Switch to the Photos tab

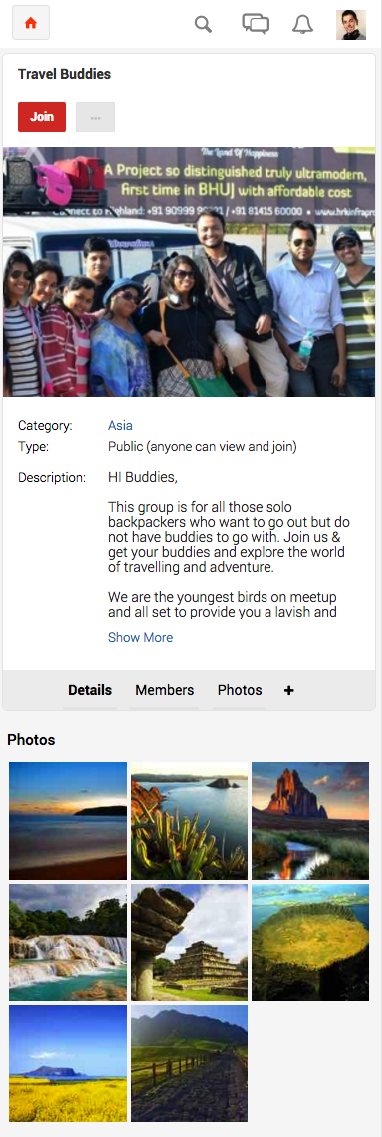(x=240, y=690)
